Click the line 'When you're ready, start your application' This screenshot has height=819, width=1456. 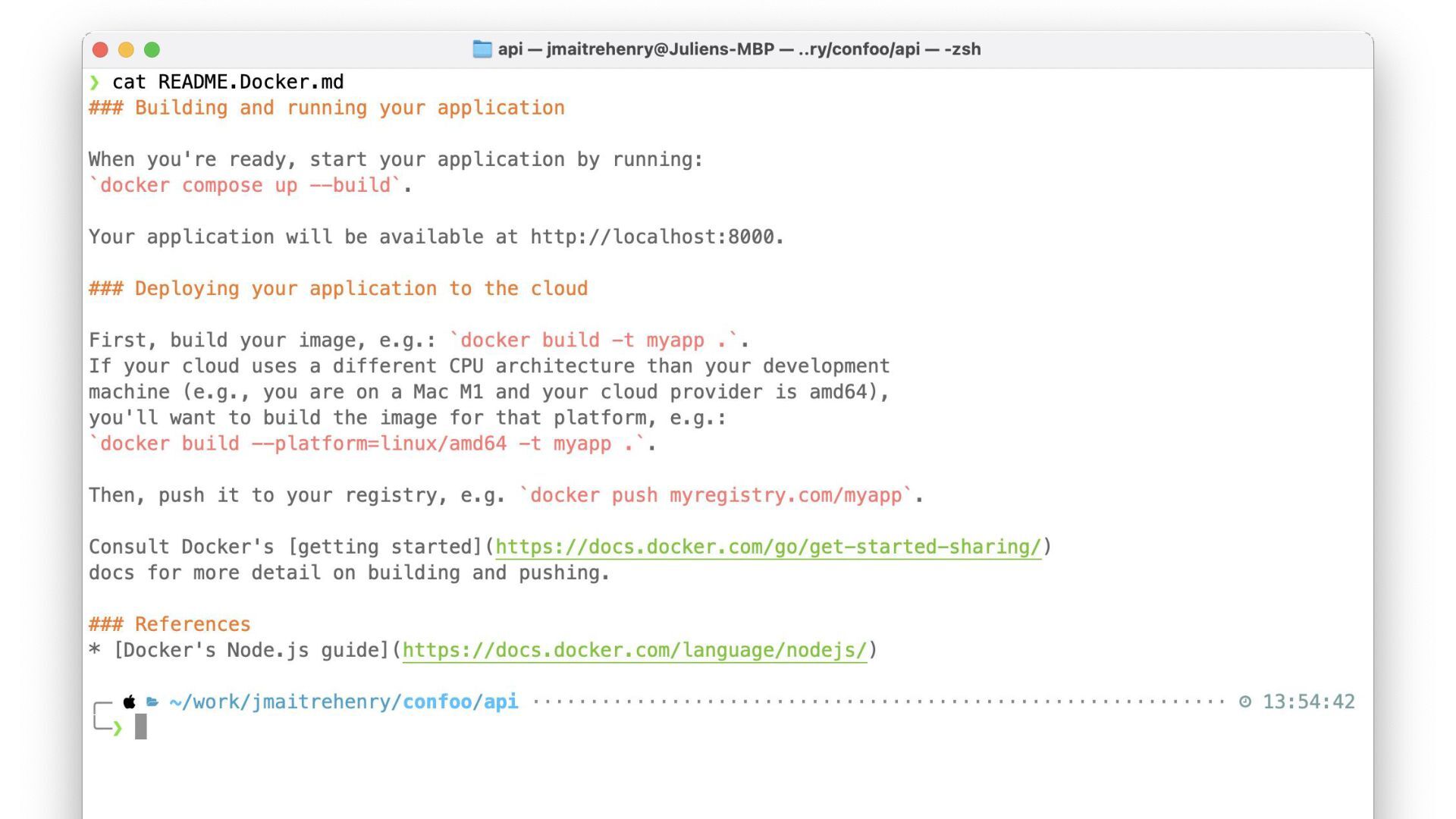396,159
